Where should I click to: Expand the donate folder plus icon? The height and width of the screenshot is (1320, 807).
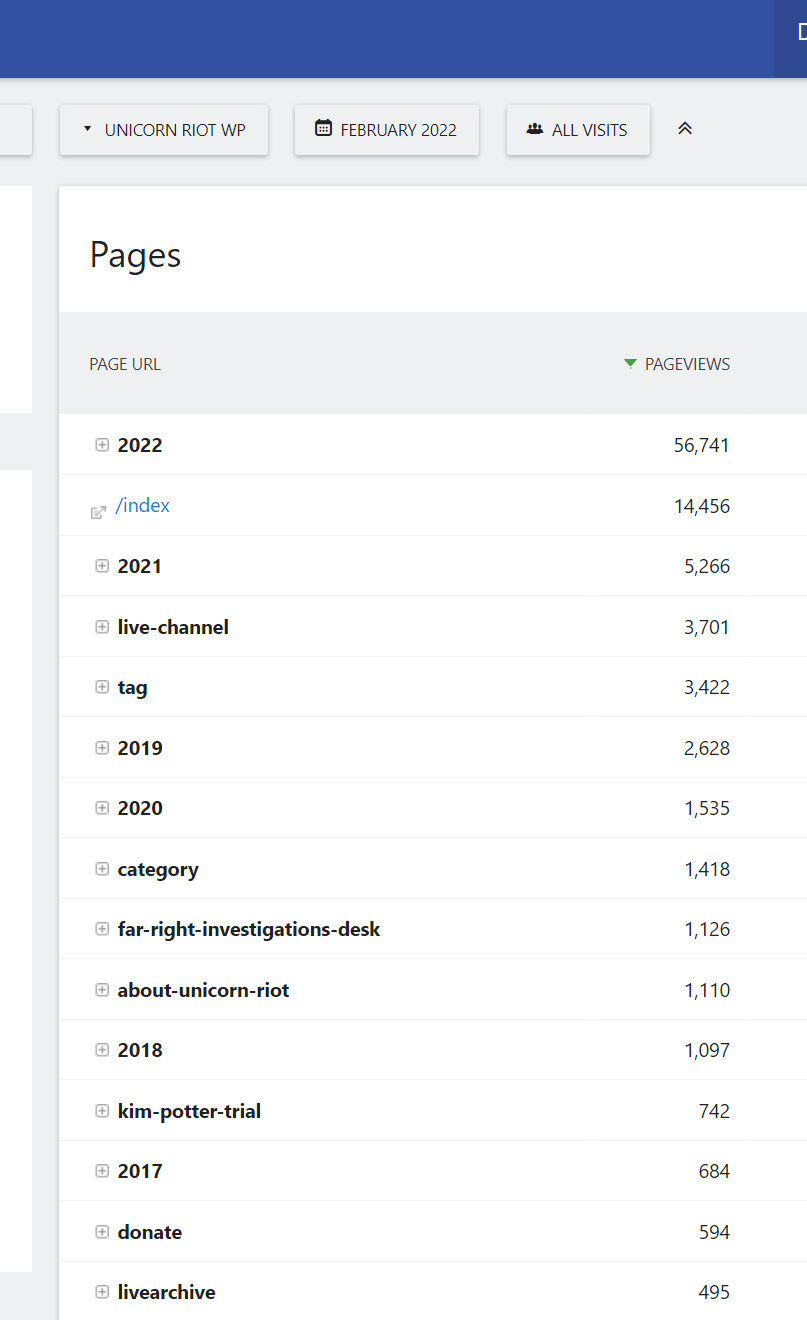pos(102,1232)
